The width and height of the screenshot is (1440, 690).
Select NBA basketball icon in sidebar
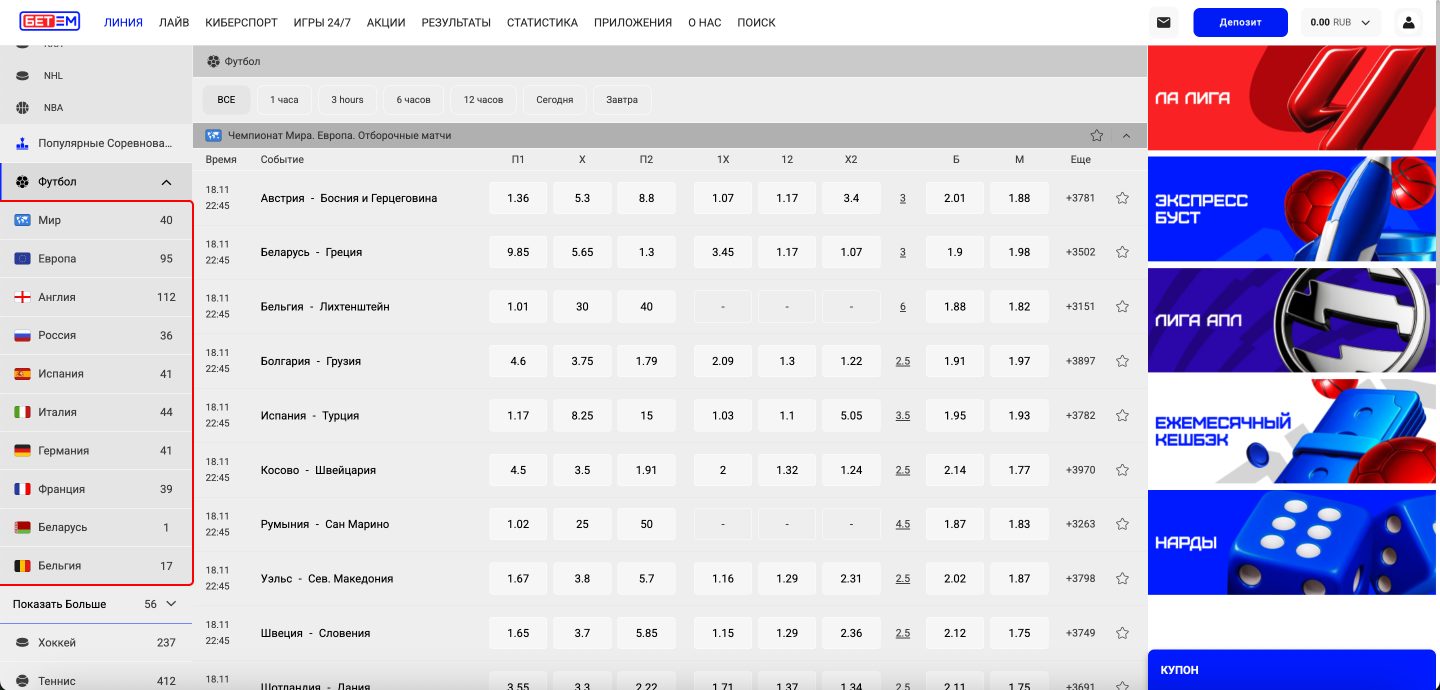click(x=23, y=108)
